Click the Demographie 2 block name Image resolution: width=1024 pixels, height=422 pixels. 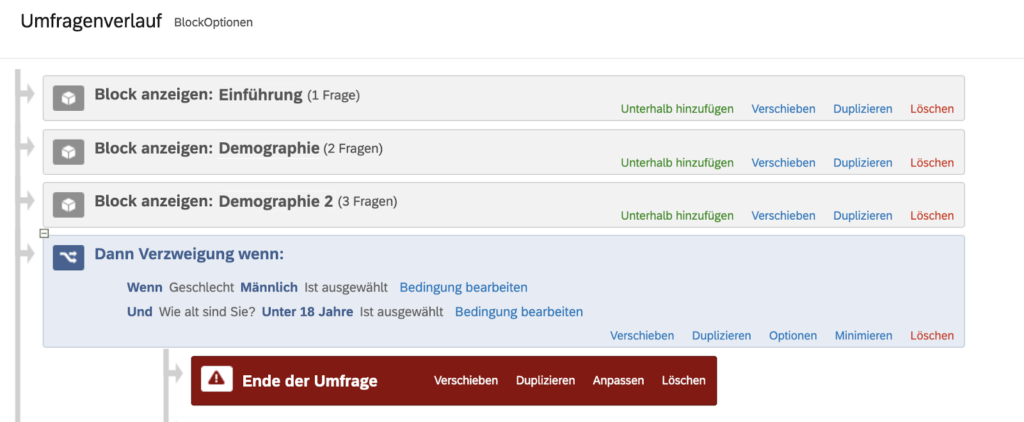[x=276, y=201]
